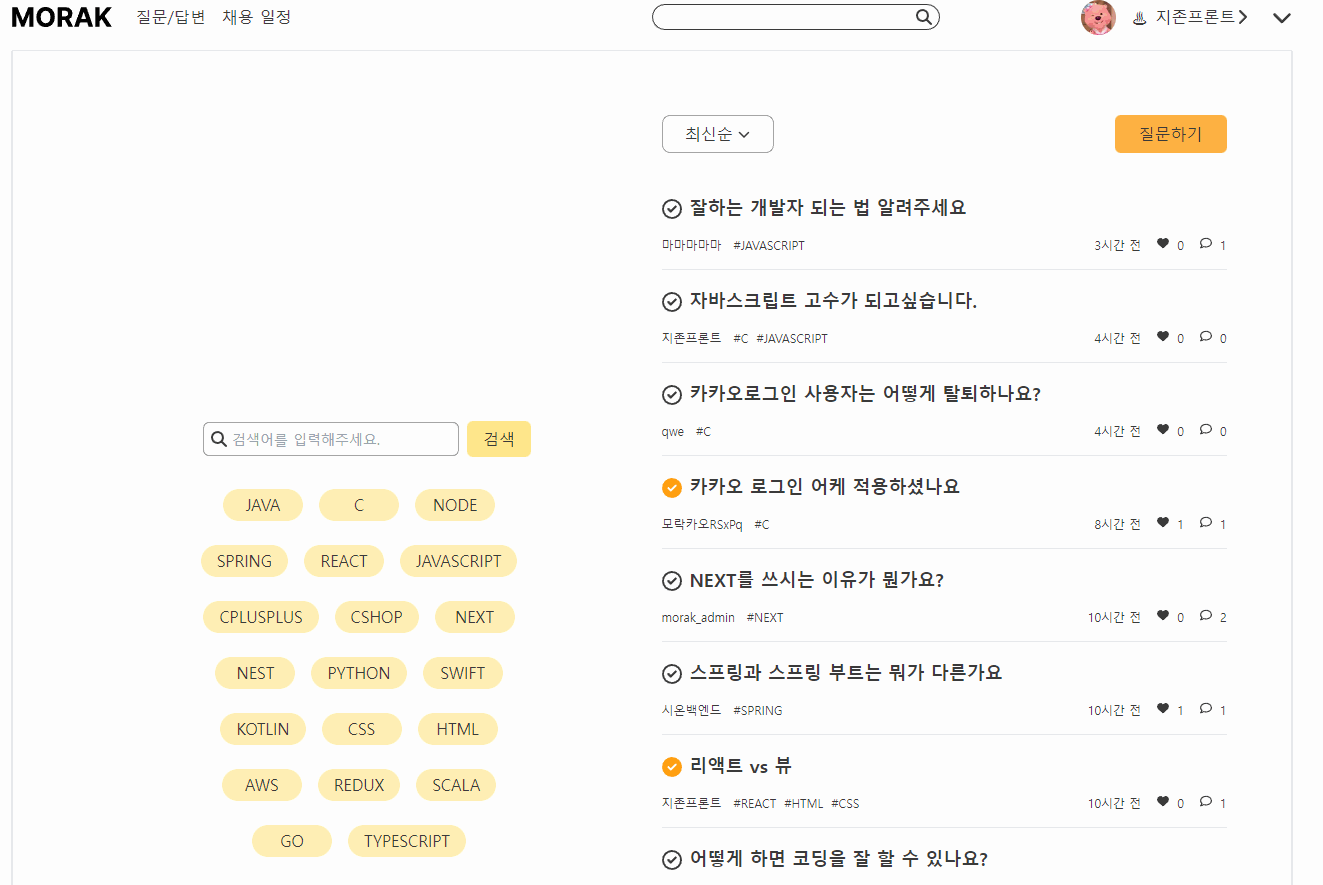Image resolution: width=1323 pixels, height=885 pixels.
Task: Click heart icon on 스프링과 스프링 부트는 row
Action: click(1163, 708)
